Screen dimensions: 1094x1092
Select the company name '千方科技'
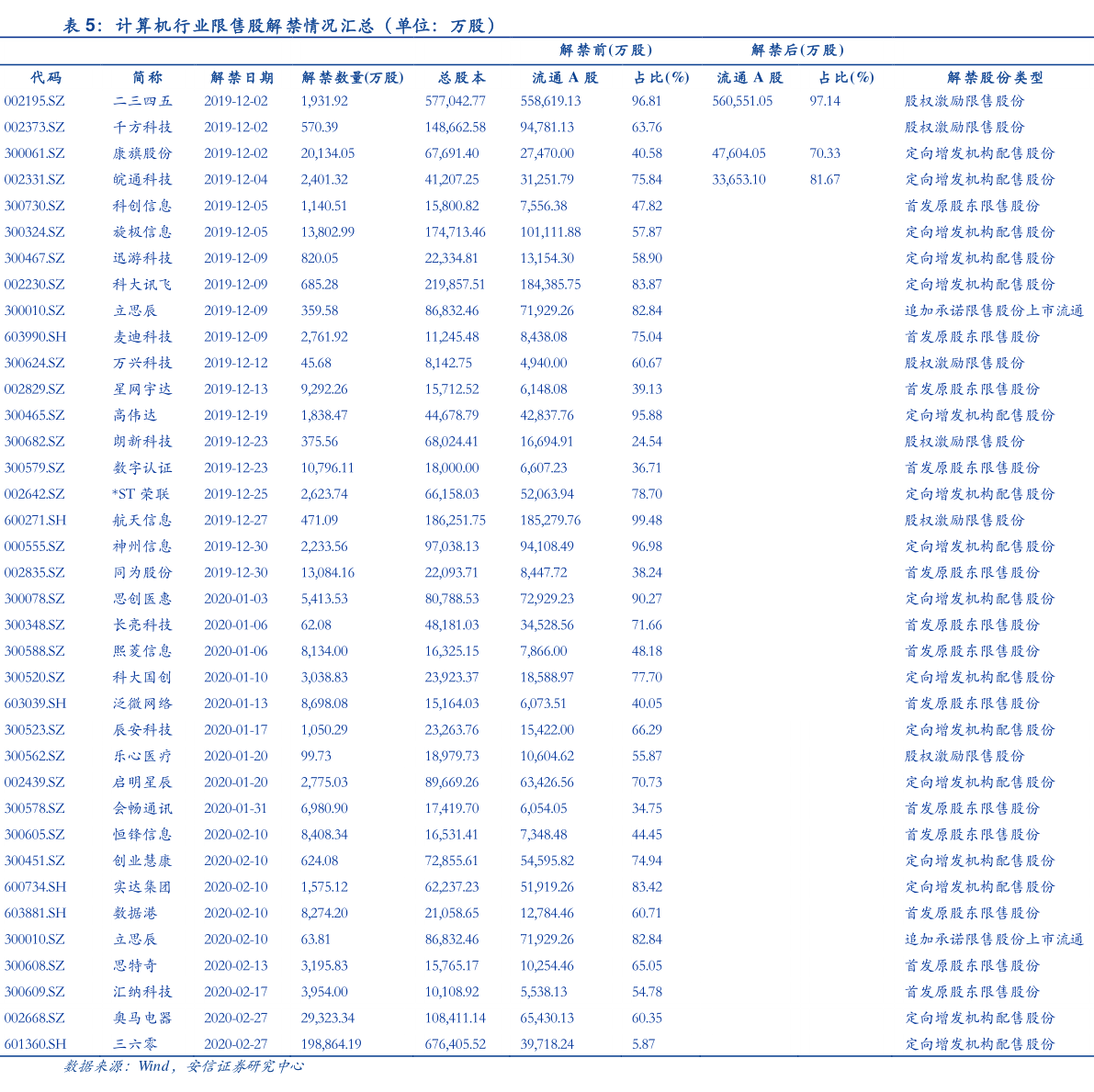[x=142, y=128]
